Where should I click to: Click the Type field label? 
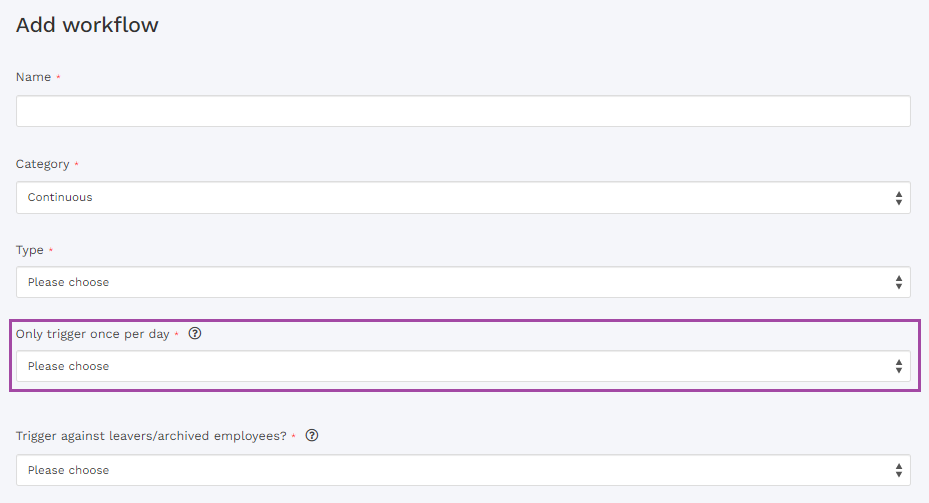click(29, 250)
